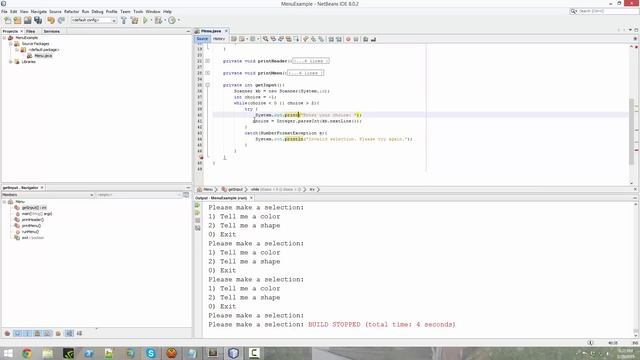Click the Open Project toolbar icon
The width and height of the screenshot is (640, 360).
[x=28, y=20]
